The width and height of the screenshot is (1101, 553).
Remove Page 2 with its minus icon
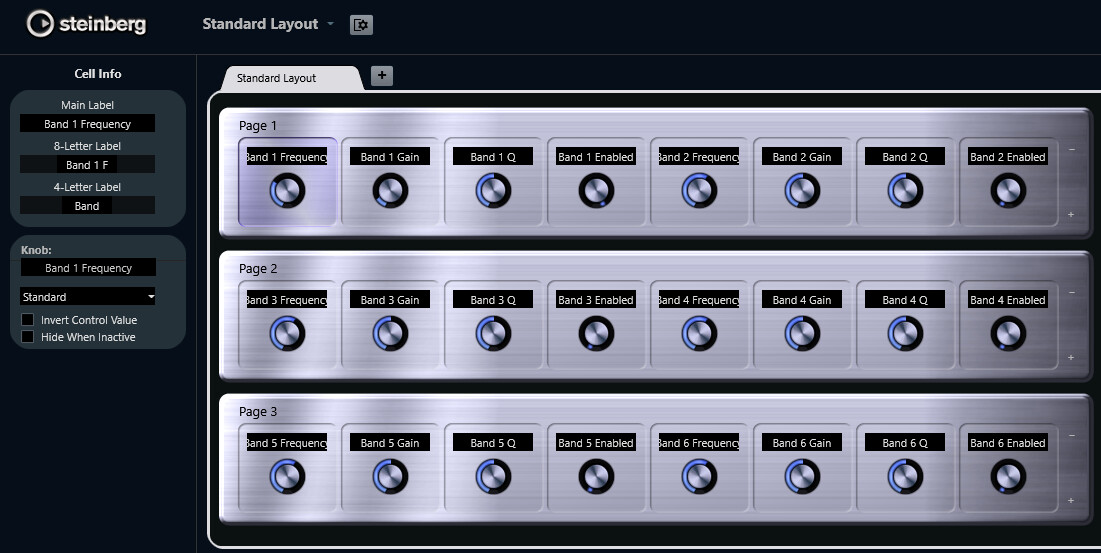tap(1072, 293)
